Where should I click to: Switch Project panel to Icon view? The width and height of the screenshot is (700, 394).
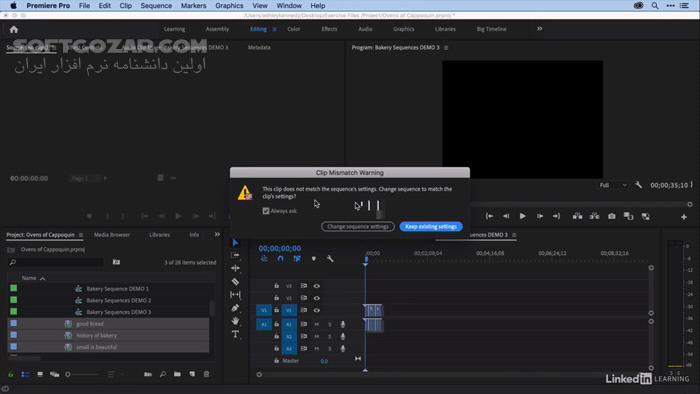(x=40, y=374)
